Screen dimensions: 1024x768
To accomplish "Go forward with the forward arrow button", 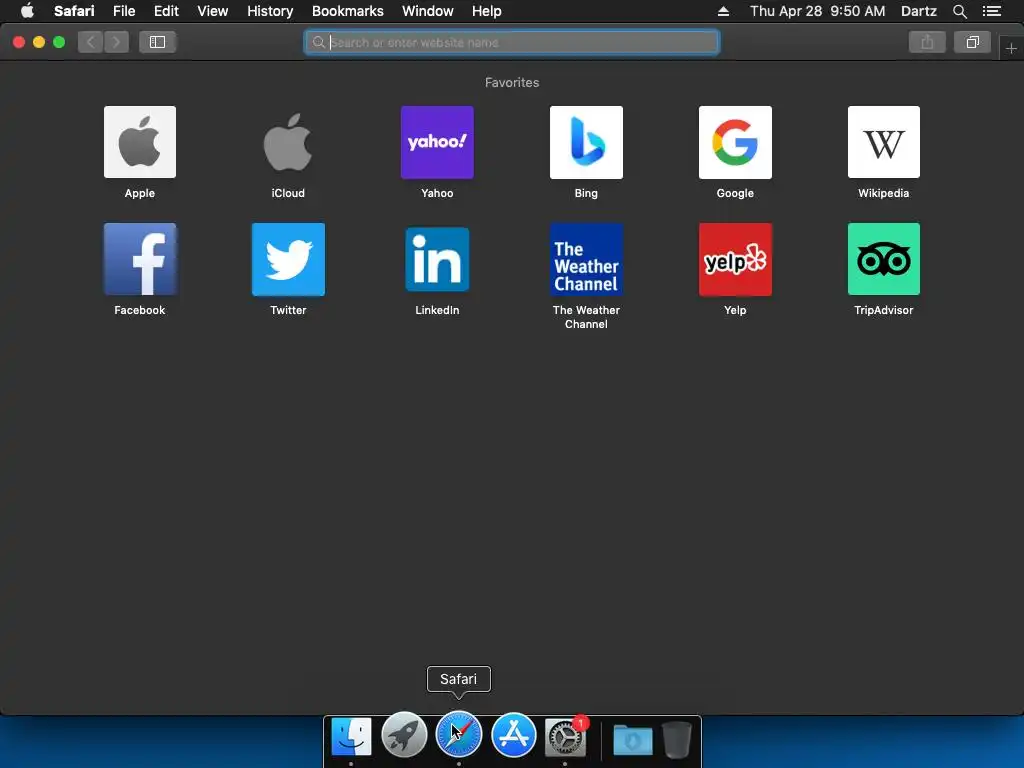I will 116,42.
